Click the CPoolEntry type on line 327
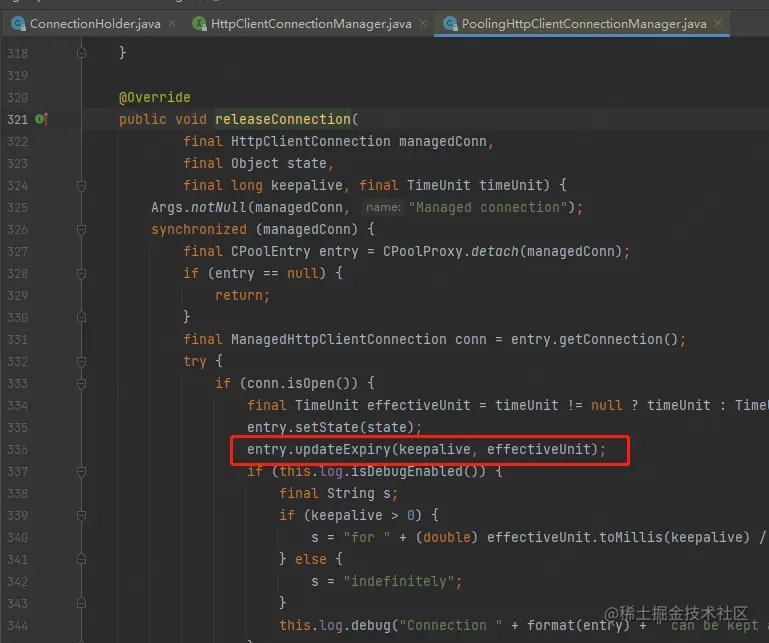This screenshot has width=769, height=643. click(271, 252)
